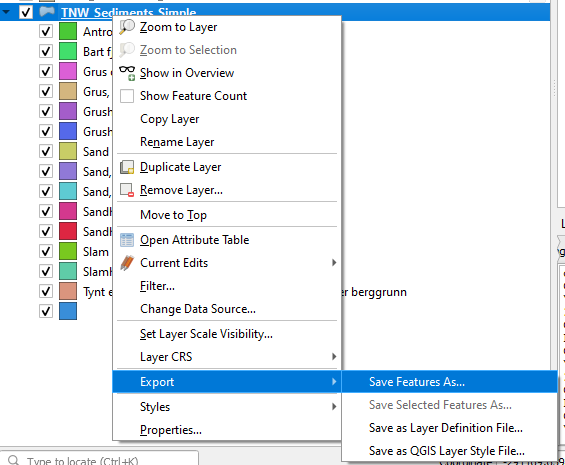The height and width of the screenshot is (465, 565).
Task: Click the locator bar search magnifier icon
Action: tap(14, 460)
